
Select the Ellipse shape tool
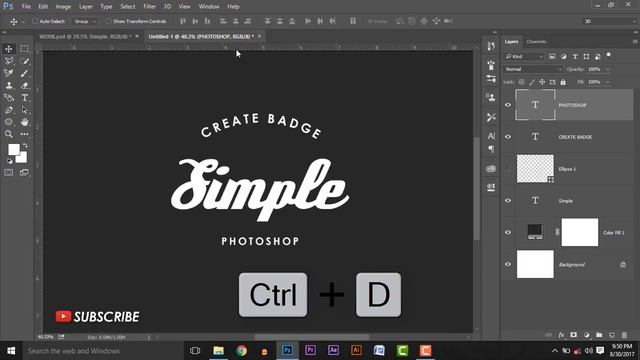point(9,122)
